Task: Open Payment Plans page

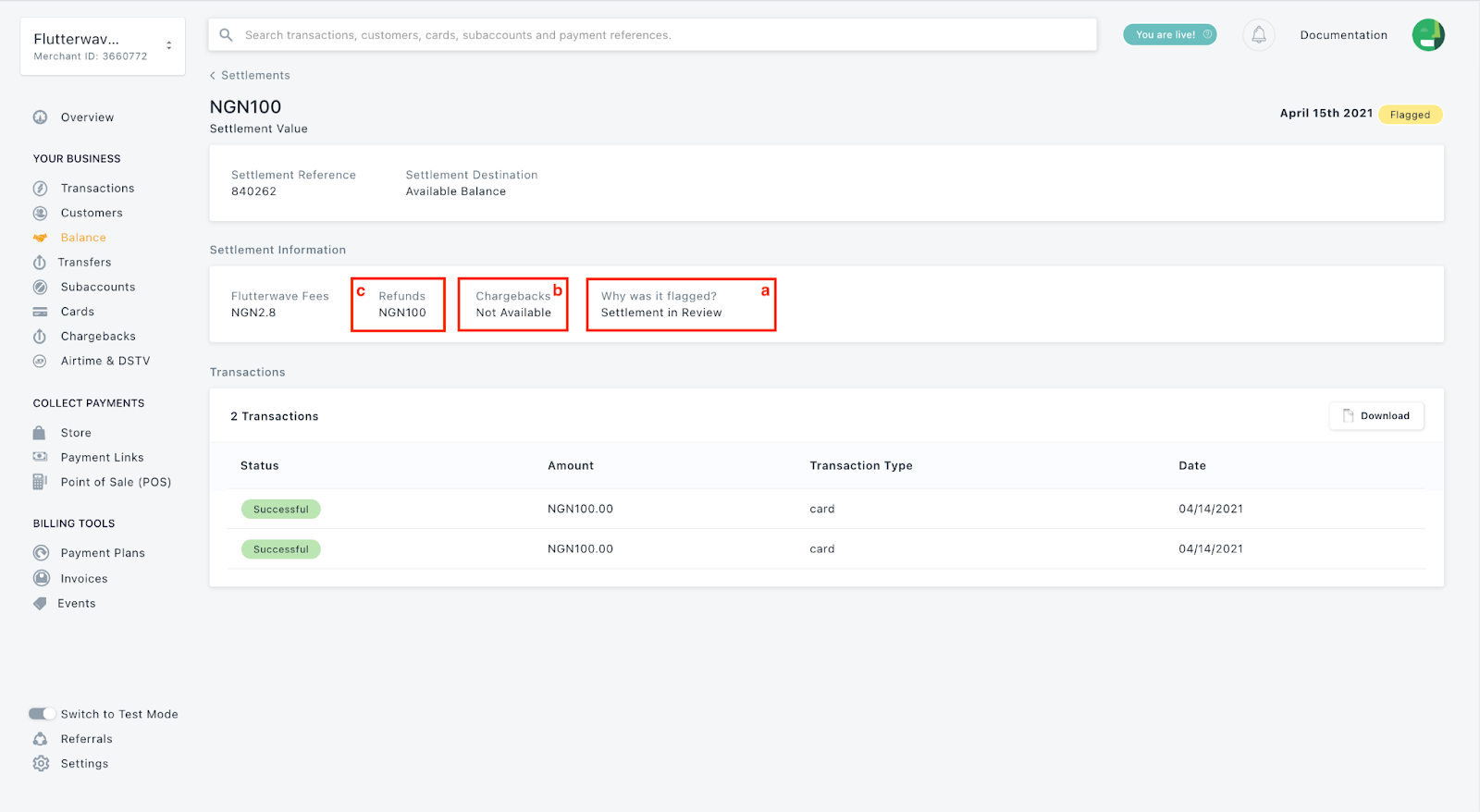Action: click(x=103, y=553)
